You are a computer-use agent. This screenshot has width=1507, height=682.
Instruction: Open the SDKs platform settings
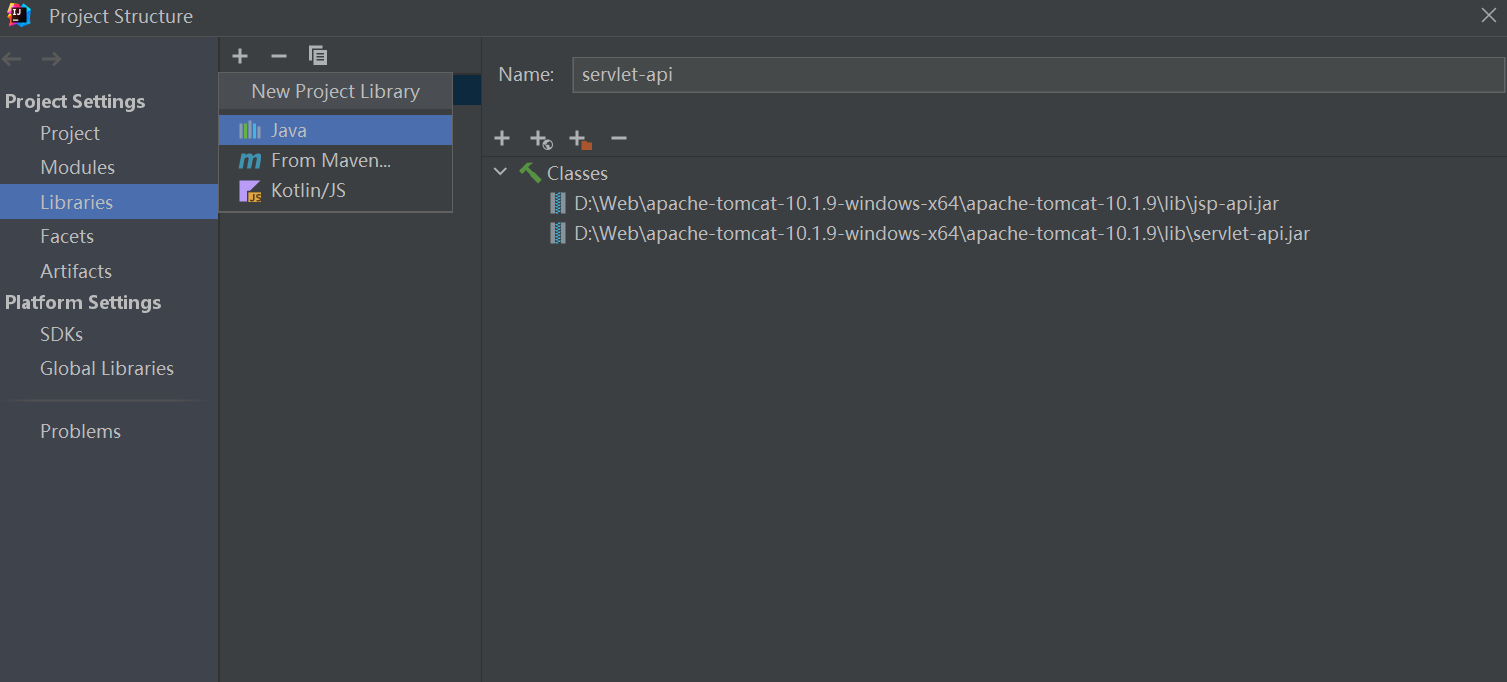tap(61, 334)
